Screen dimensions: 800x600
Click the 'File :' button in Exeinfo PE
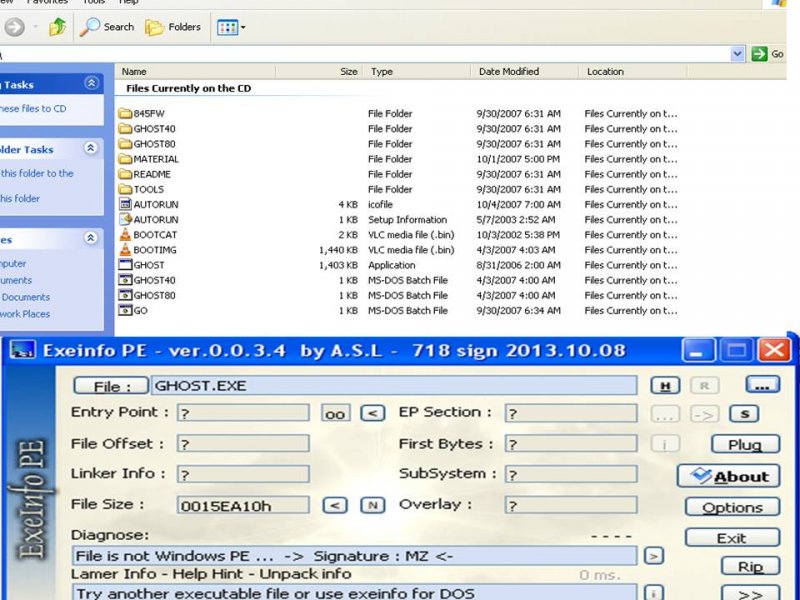coord(111,386)
